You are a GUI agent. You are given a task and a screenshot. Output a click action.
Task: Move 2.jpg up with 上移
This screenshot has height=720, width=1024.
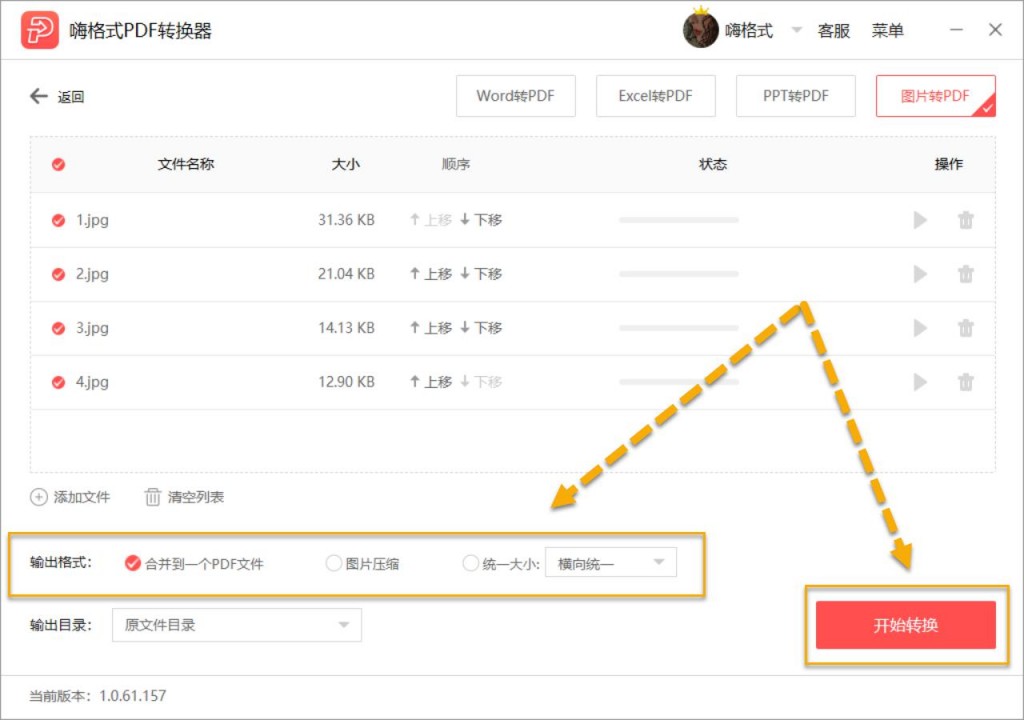pyautogui.click(x=431, y=274)
